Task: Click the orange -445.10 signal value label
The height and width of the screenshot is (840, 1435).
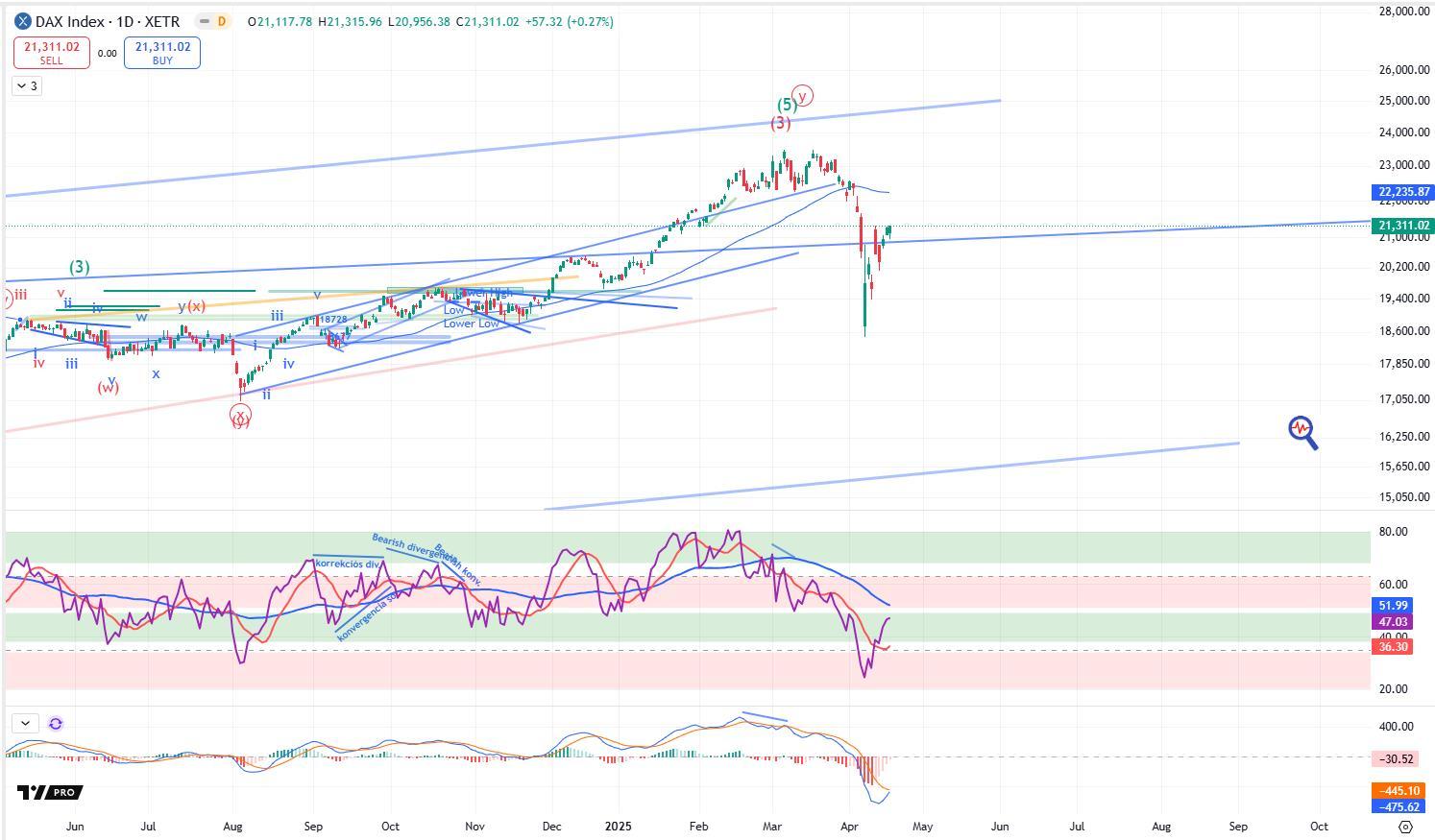Action: point(1397,791)
